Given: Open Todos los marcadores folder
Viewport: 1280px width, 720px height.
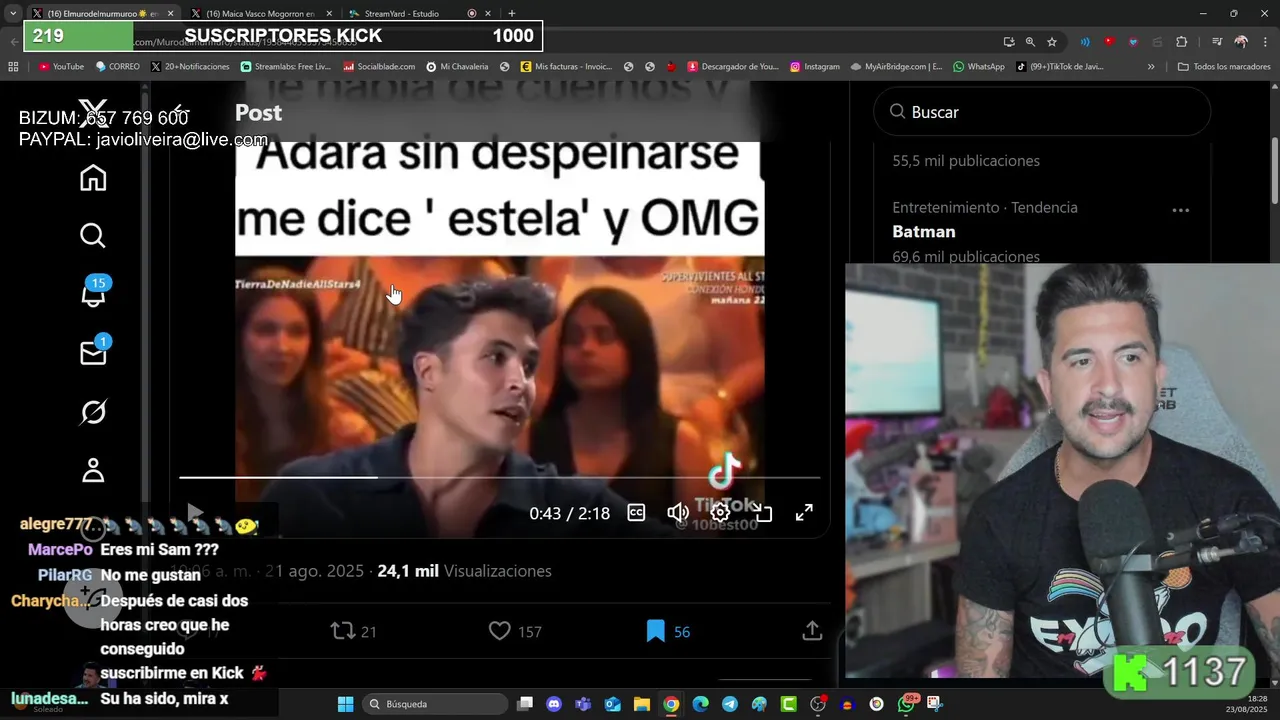Looking at the screenshot, I should (x=1224, y=67).
